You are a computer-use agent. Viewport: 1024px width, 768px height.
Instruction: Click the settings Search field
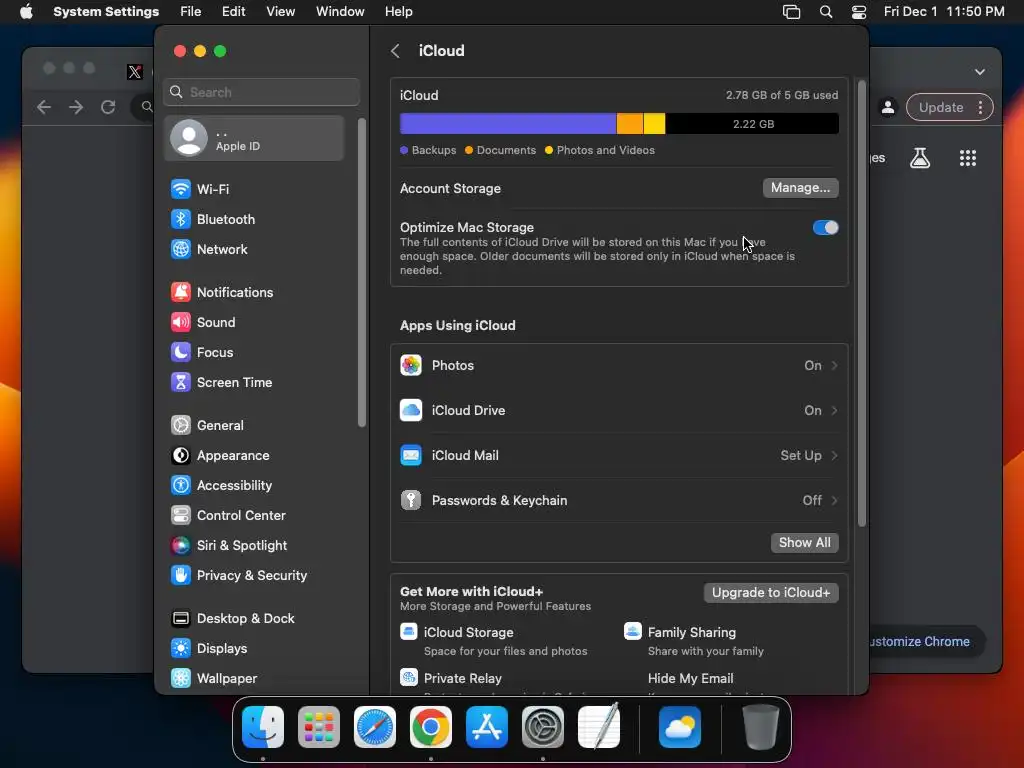pyautogui.click(x=261, y=92)
